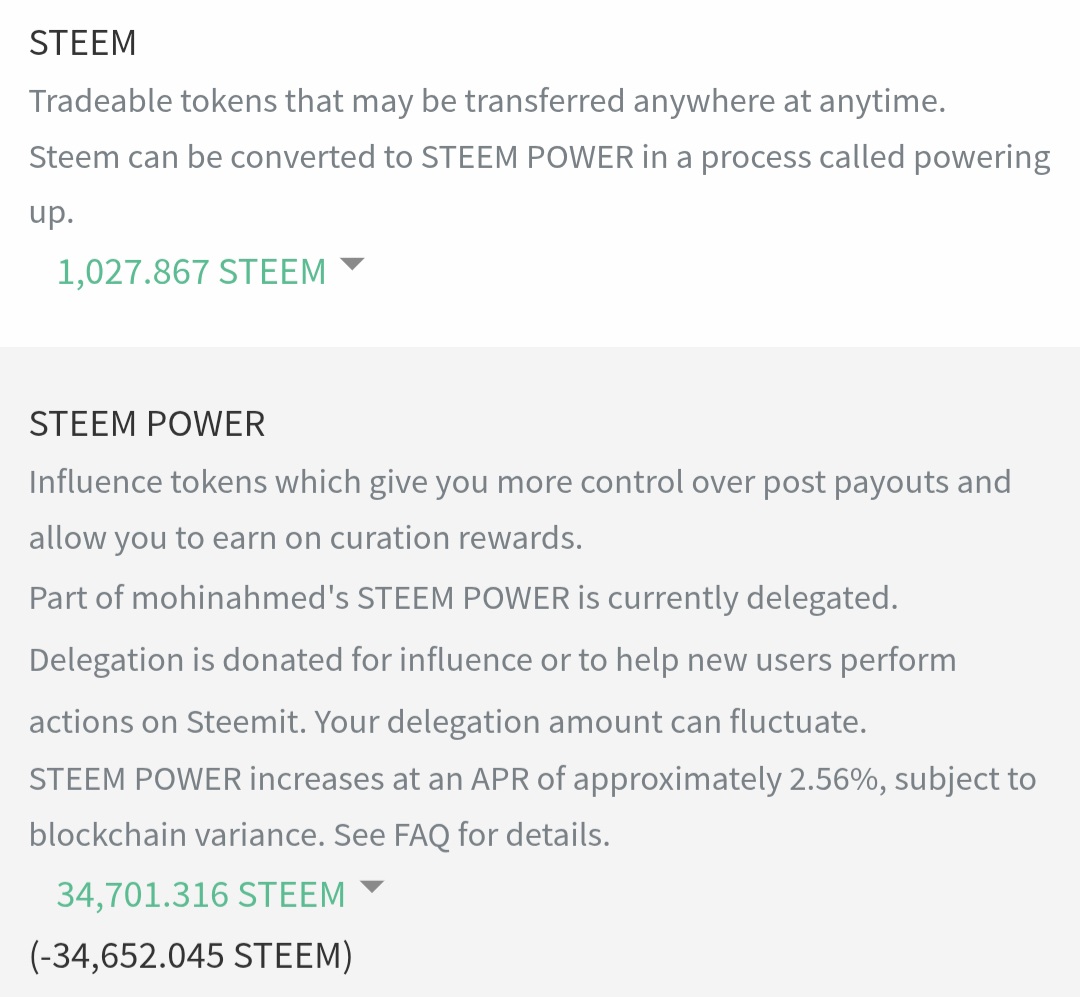Click 'Your delegation amount can fluctuate' text
The width and height of the screenshot is (1080, 997).
tap(590, 722)
